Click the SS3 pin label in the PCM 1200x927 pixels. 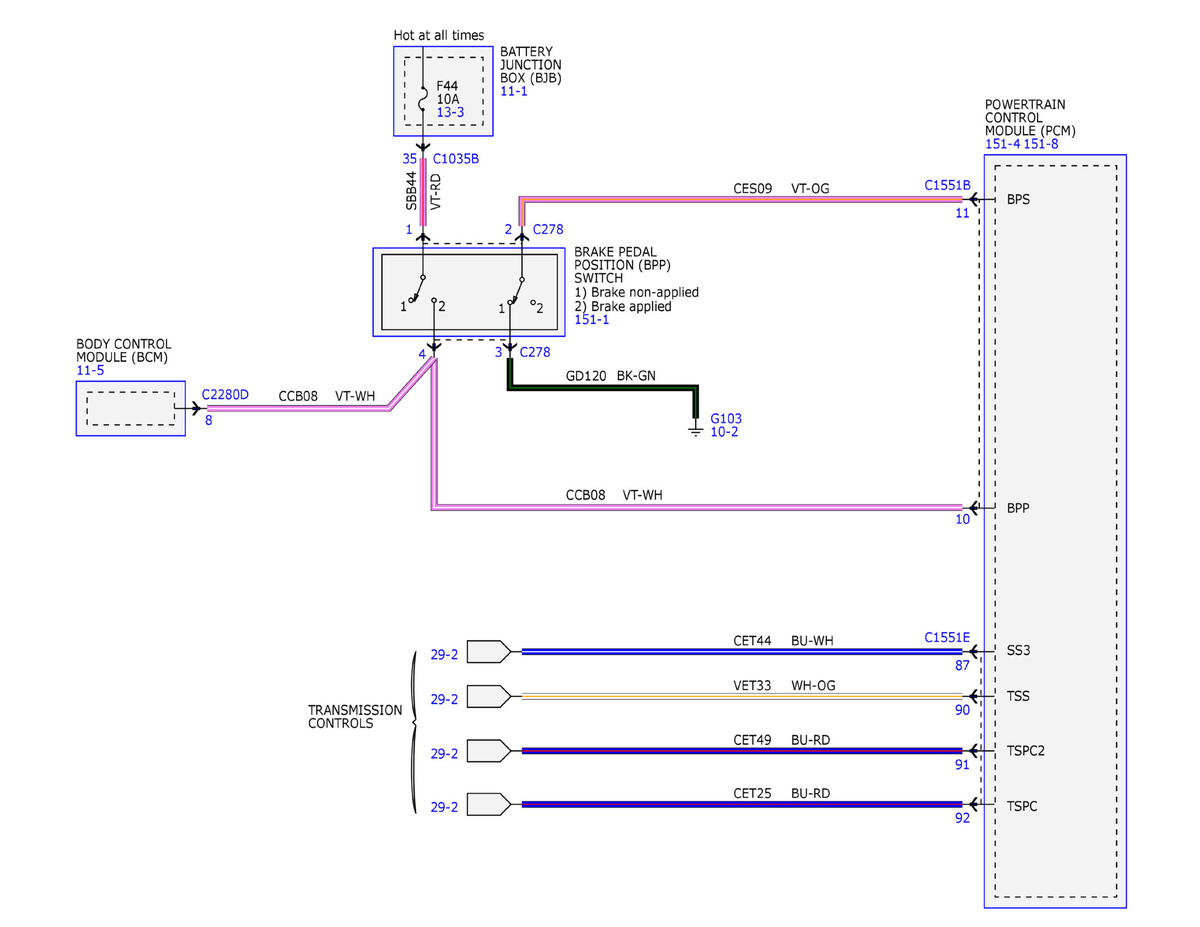pyautogui.click(x=1019, y=651)
